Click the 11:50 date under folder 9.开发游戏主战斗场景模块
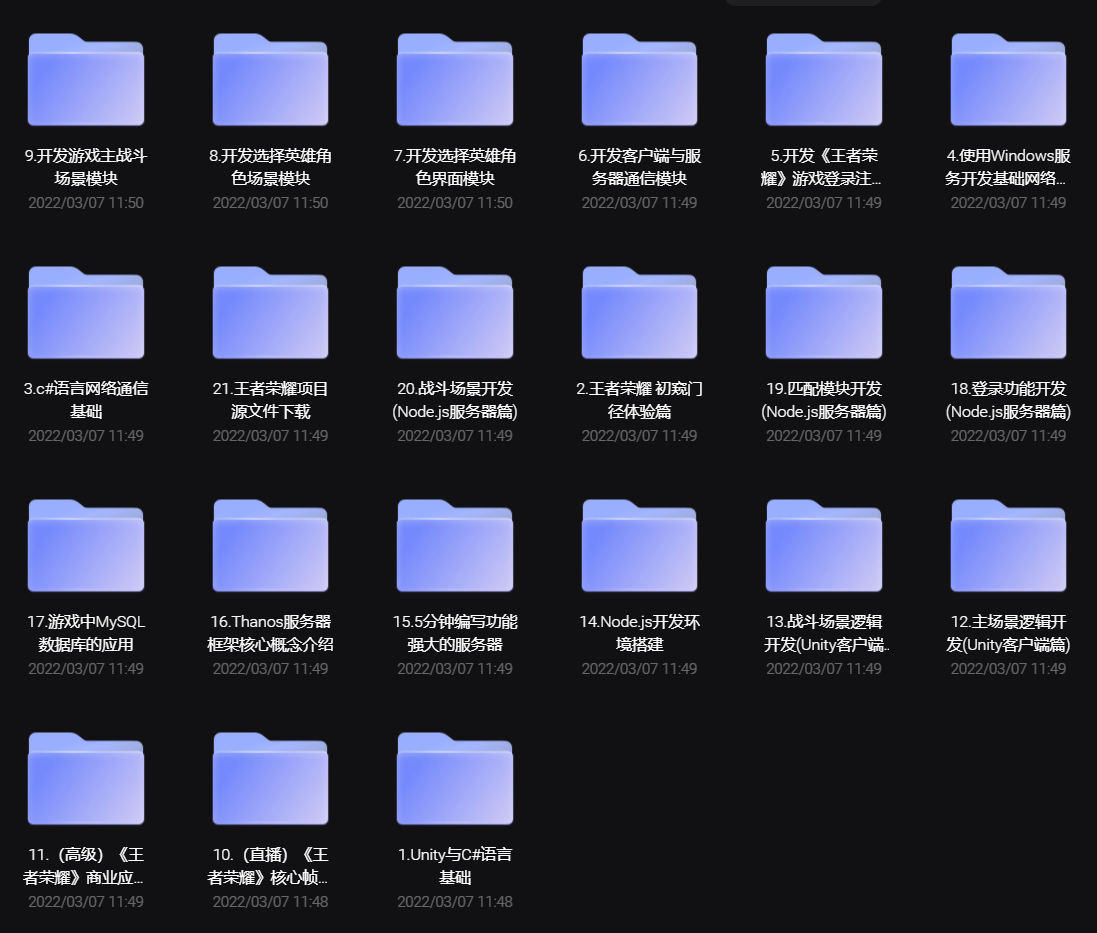The image size is (1097, 933). point(86,203)
